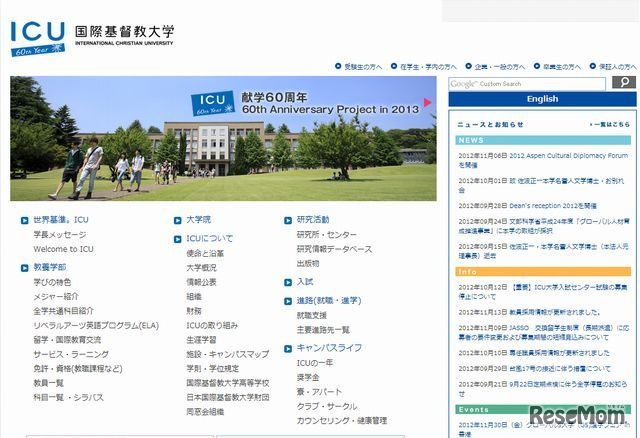Click the pink arrow on the anniversary banner
640x438 pixels.
point(427,102)
